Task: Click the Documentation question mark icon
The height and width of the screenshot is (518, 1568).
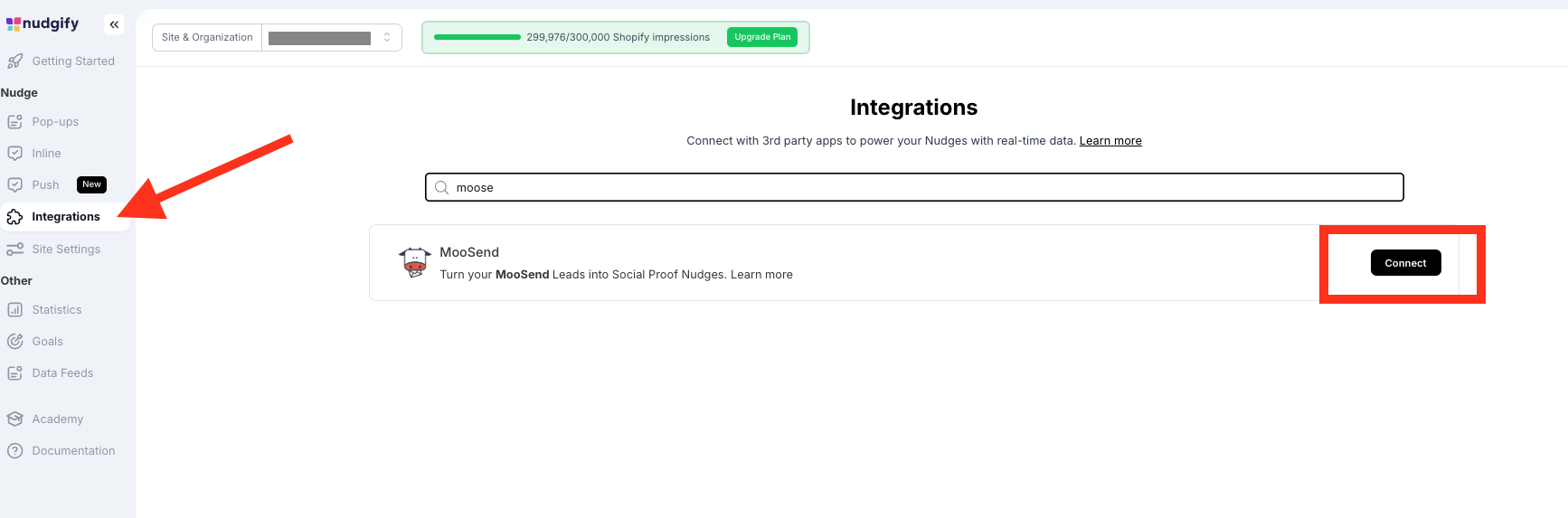Action: pos(15,451)
